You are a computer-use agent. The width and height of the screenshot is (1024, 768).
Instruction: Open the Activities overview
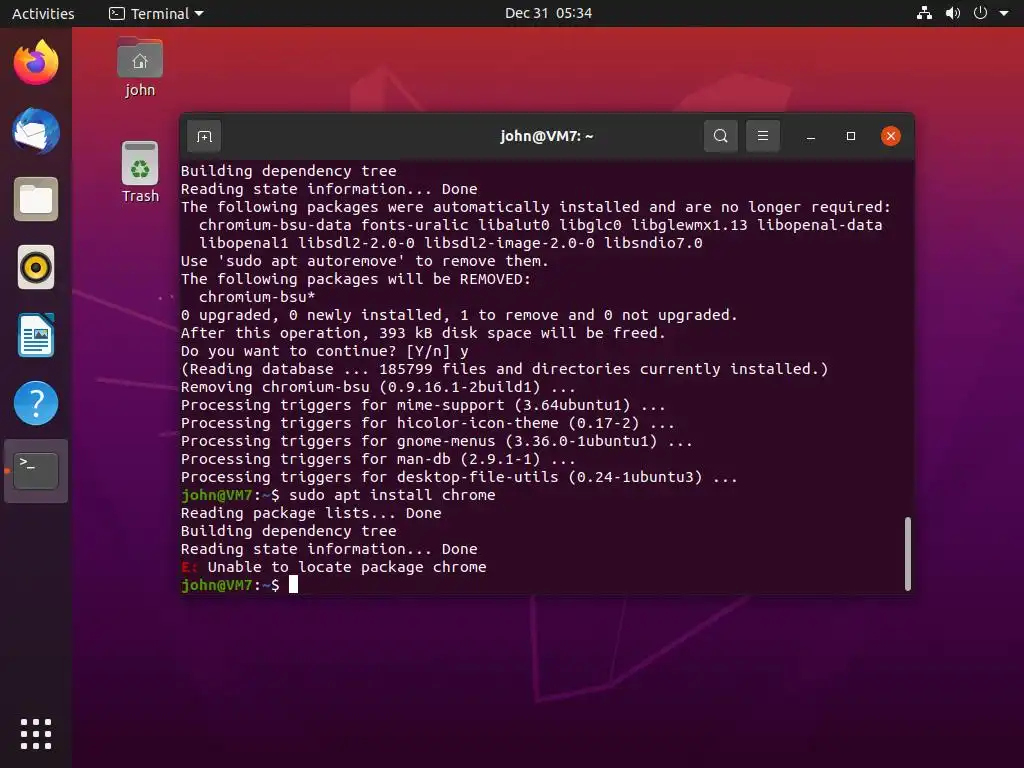(43, 13)
